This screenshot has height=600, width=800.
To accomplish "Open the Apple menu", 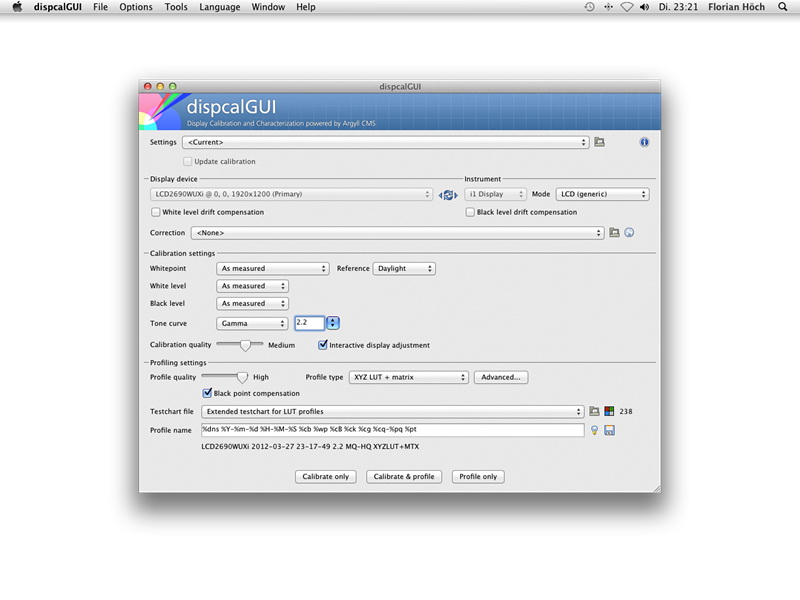I will (17, 7).
